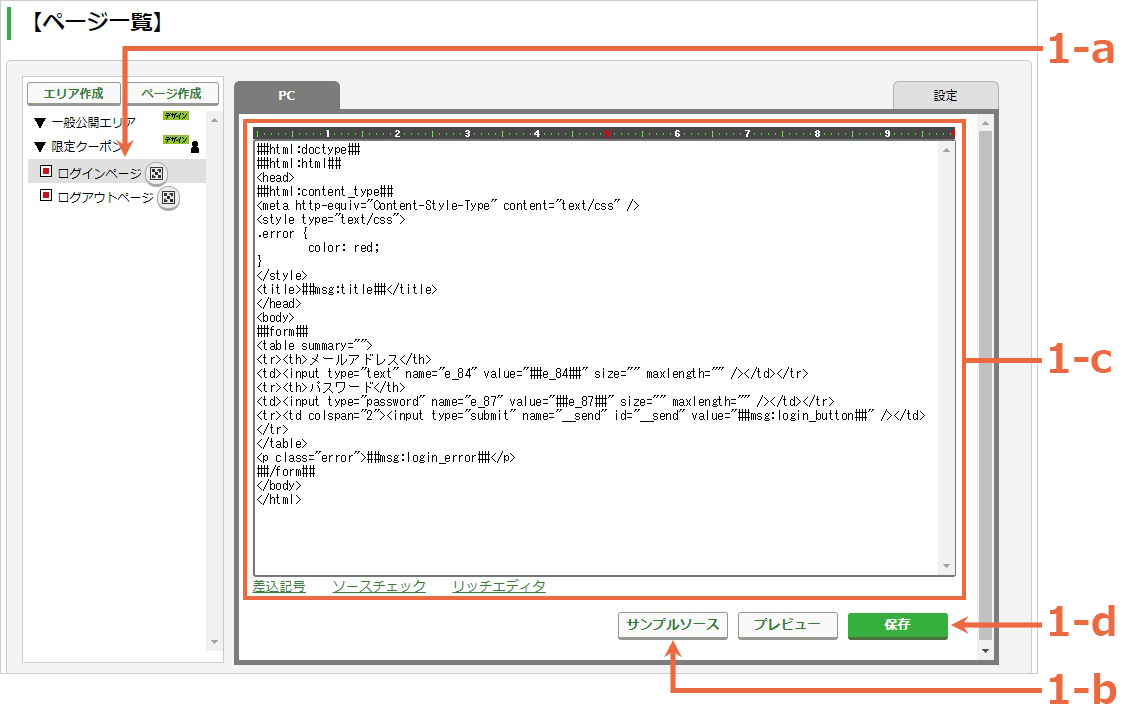Click the プレビュー button
The image size is (1122, 710).
[x=787, y=625]
